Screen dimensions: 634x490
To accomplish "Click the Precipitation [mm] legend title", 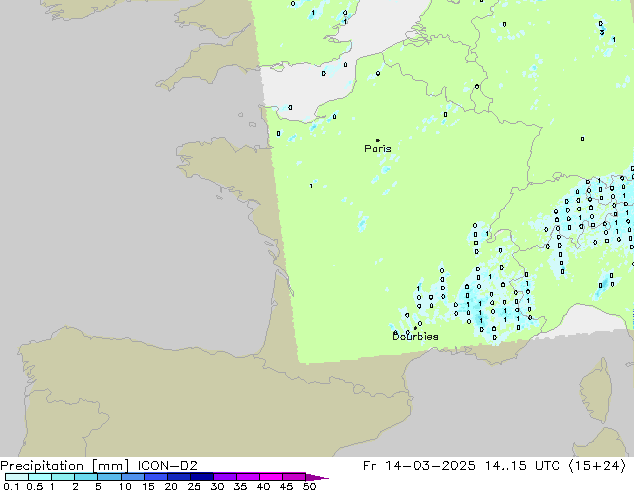I will pos(64,465).
